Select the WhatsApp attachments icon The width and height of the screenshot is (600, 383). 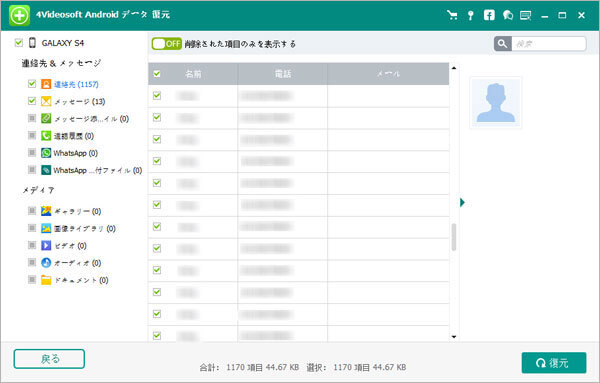tap(46, 170)
